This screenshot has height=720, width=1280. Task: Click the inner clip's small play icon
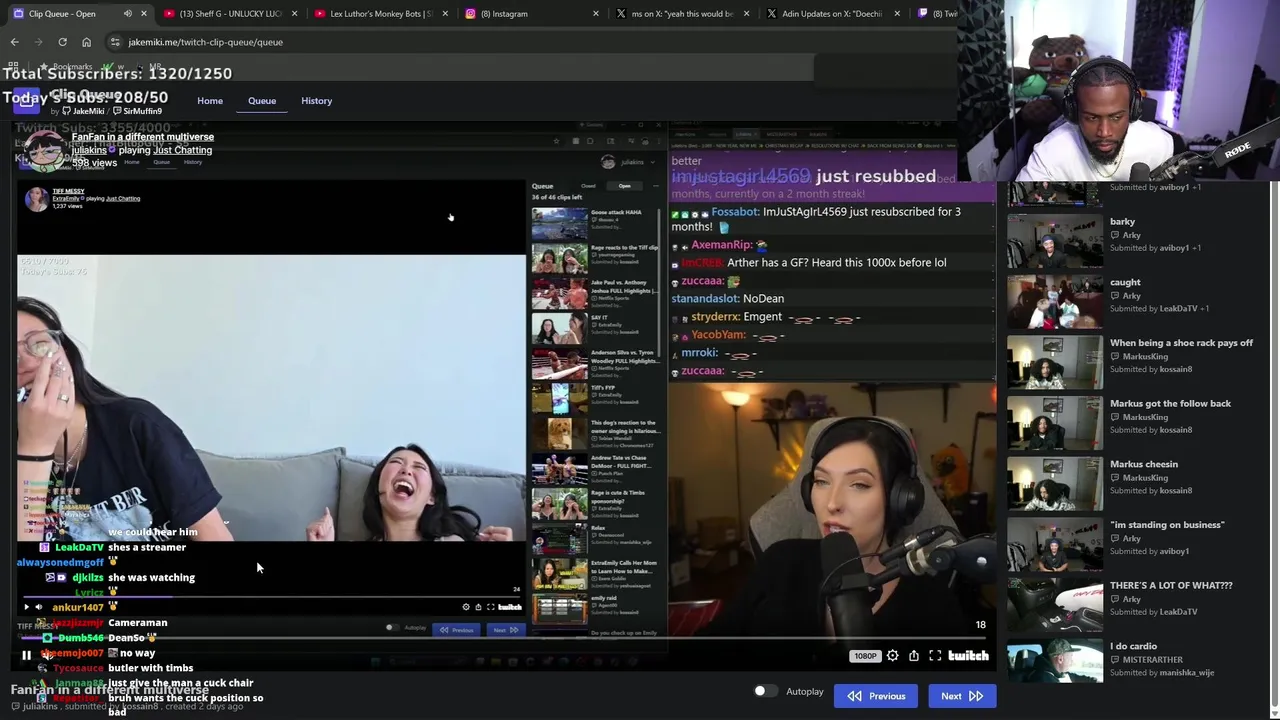27,607
